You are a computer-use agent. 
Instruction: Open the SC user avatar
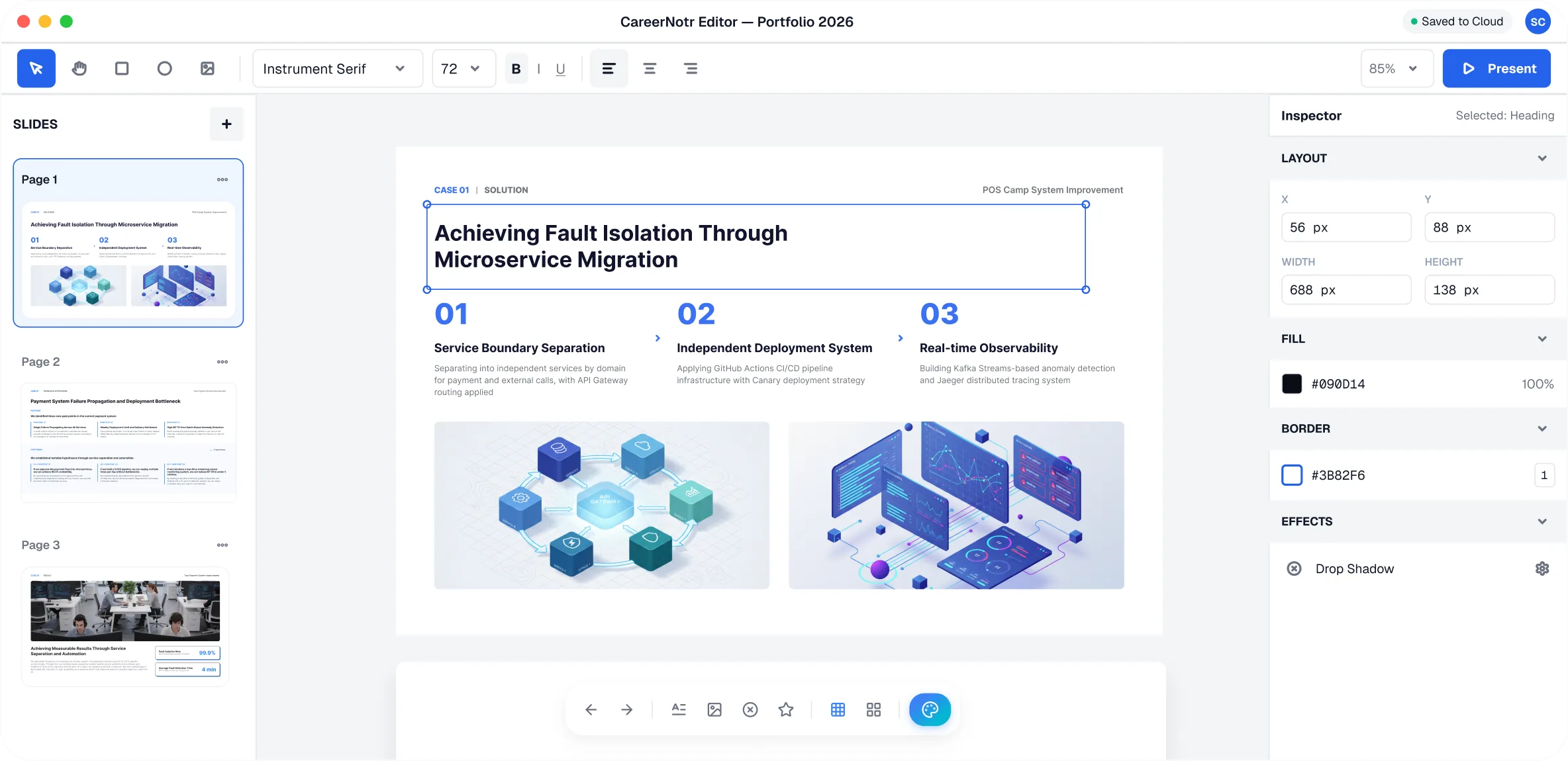(1538, 21)
